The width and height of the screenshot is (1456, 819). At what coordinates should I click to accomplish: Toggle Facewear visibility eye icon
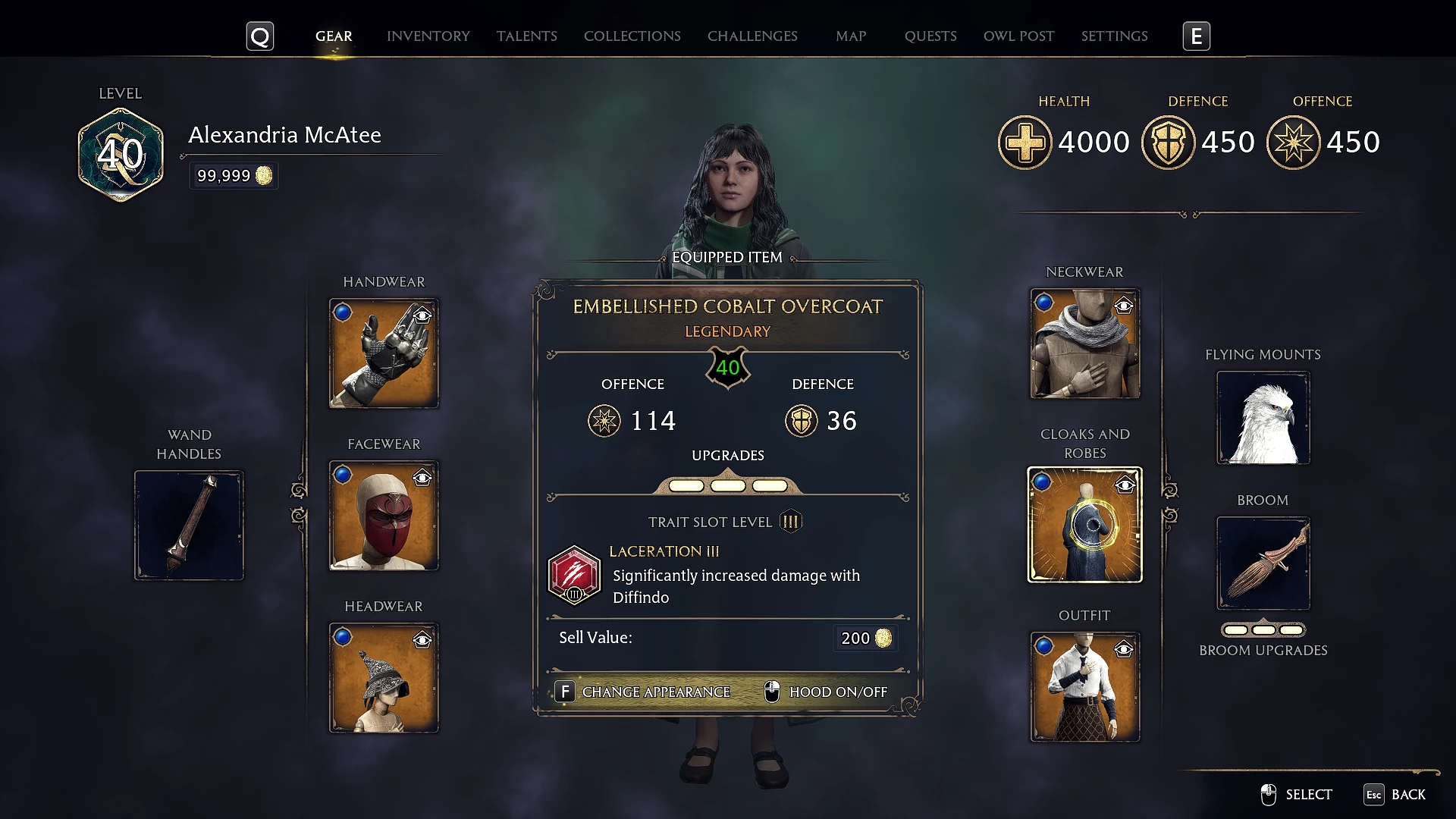(422, 477)
